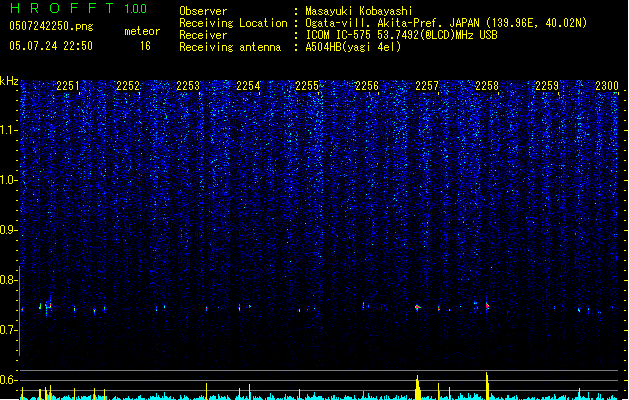Click antenna value A504HB(yagi 4el)
This screenshot has width=629, height=400.
coord(353,47)
